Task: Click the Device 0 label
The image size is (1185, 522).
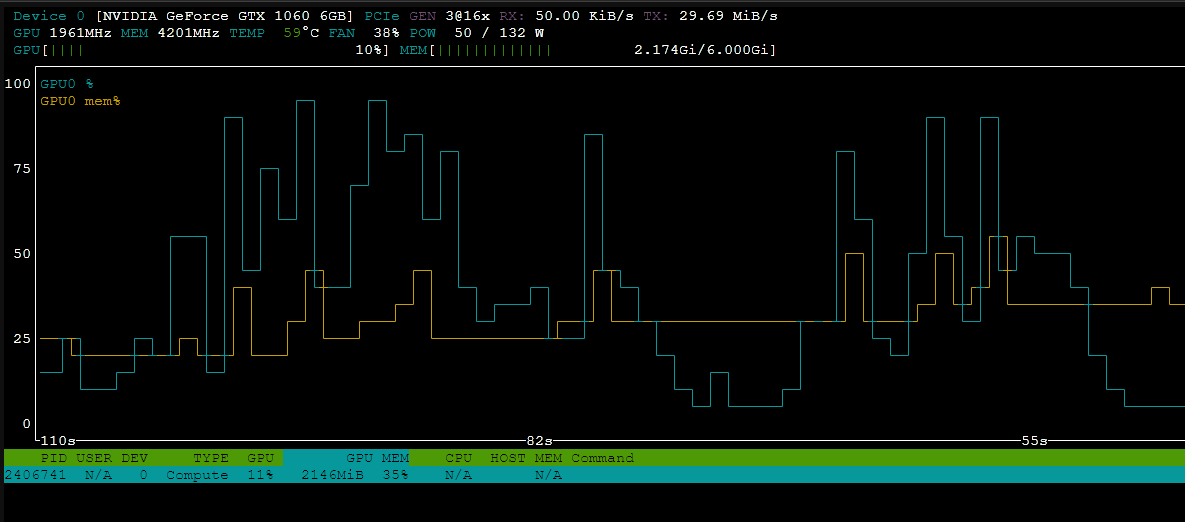Action: pyautogui.click(x=48, y=16)
